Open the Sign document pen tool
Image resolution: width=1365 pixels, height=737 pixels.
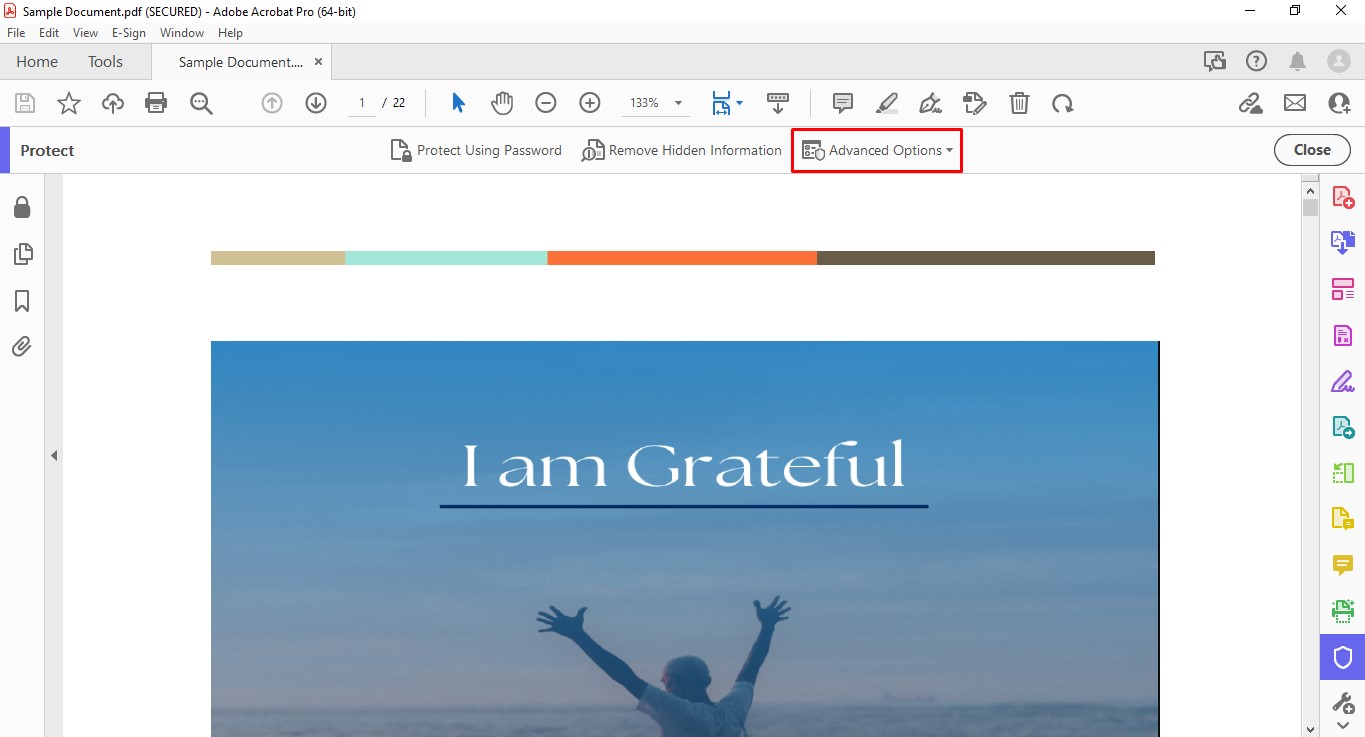click(931, 103)
